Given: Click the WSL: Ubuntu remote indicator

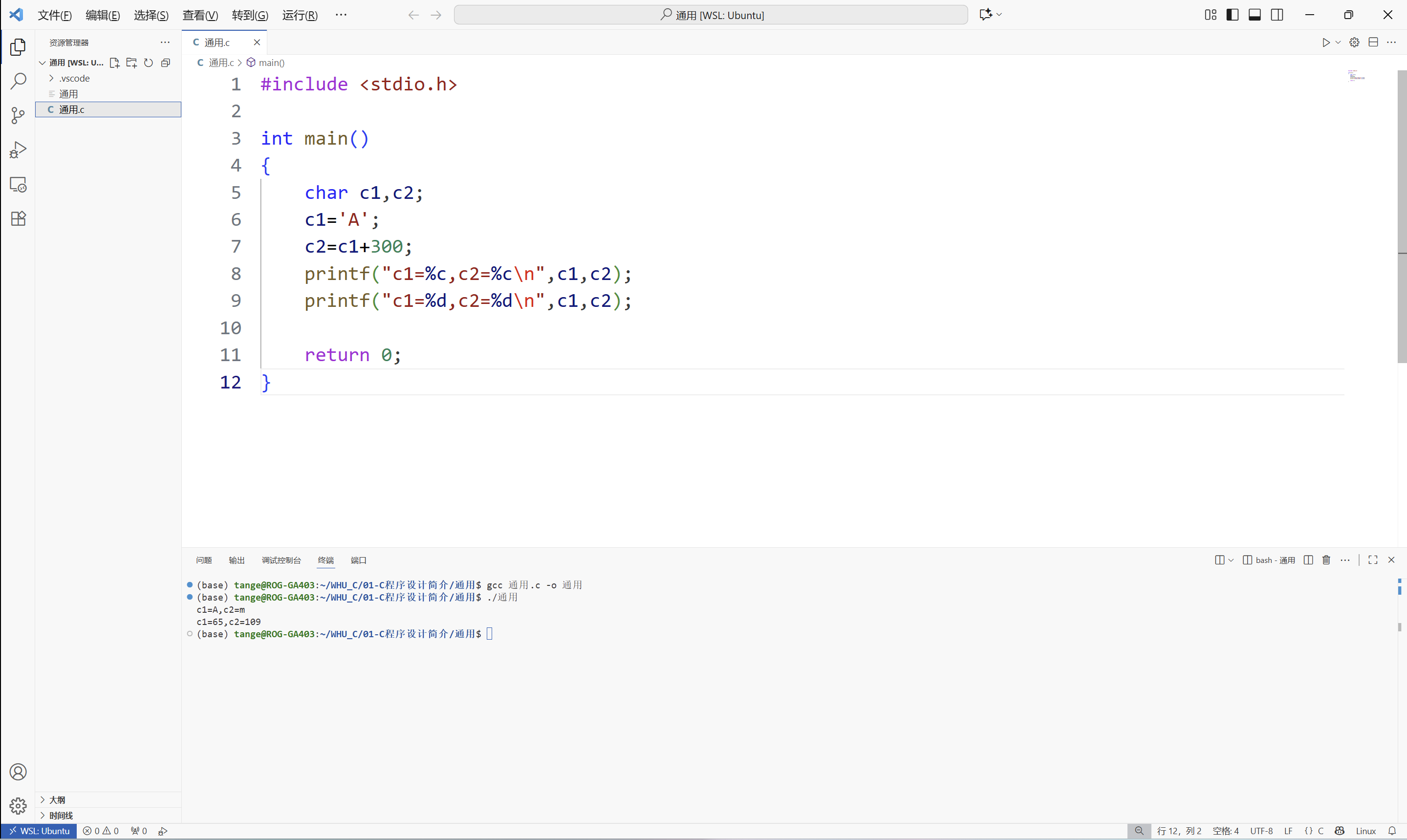Looking at the screenshot, I should point(39,831).
